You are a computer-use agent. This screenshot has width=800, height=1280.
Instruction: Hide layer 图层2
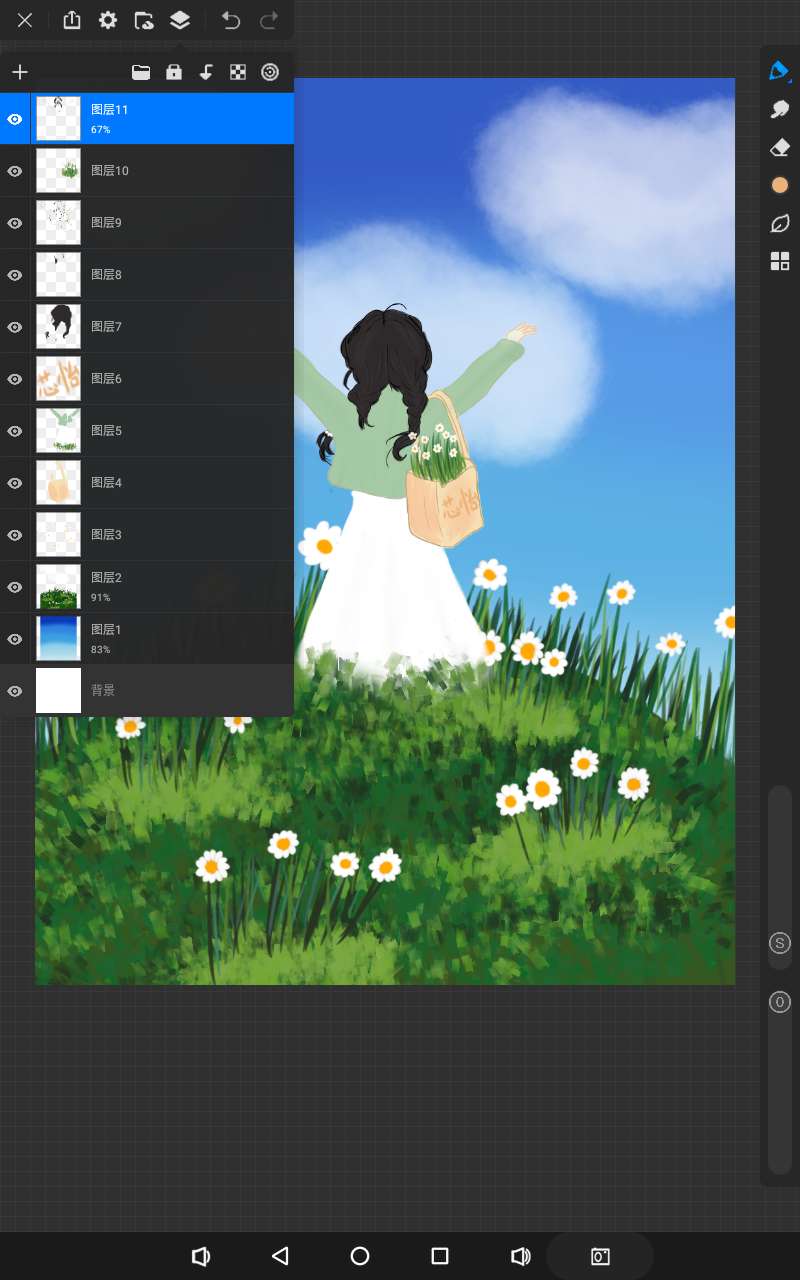(x=15, y=587)
